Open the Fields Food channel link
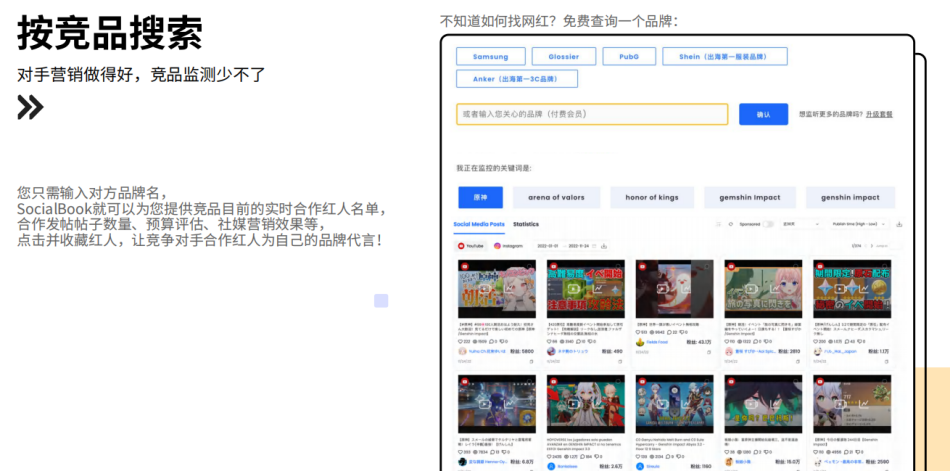950x471 pixels. [x=659, y=342]
